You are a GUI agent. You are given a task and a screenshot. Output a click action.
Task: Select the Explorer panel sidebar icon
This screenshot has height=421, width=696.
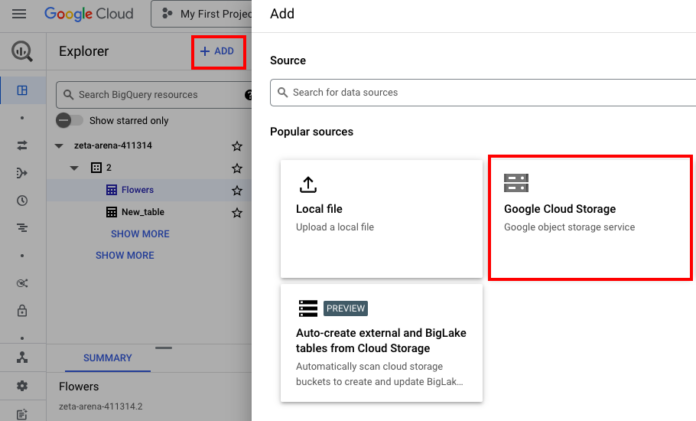pyautogui.click(x=22, y=91)
